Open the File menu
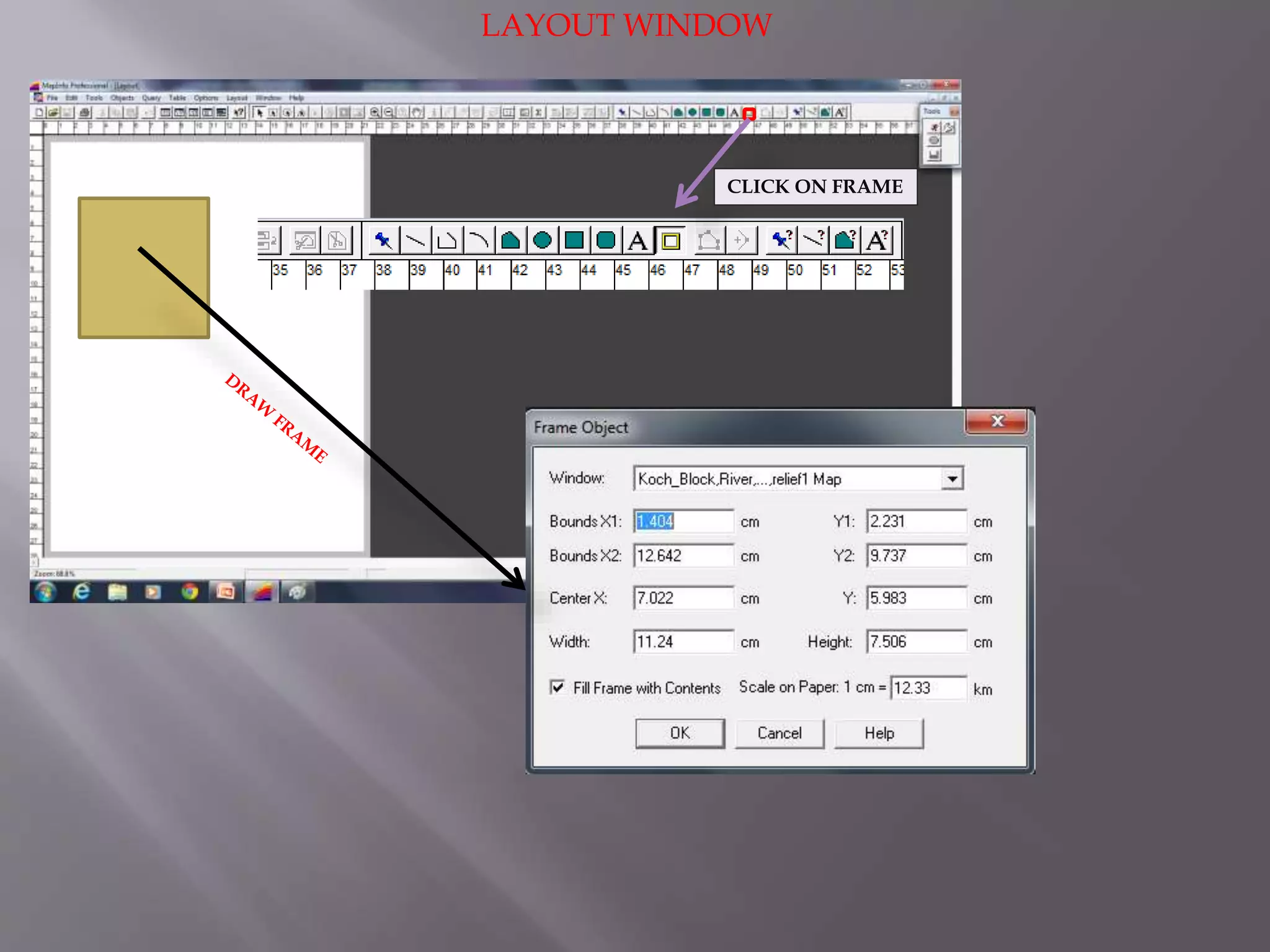 click(x=52, y=98)
